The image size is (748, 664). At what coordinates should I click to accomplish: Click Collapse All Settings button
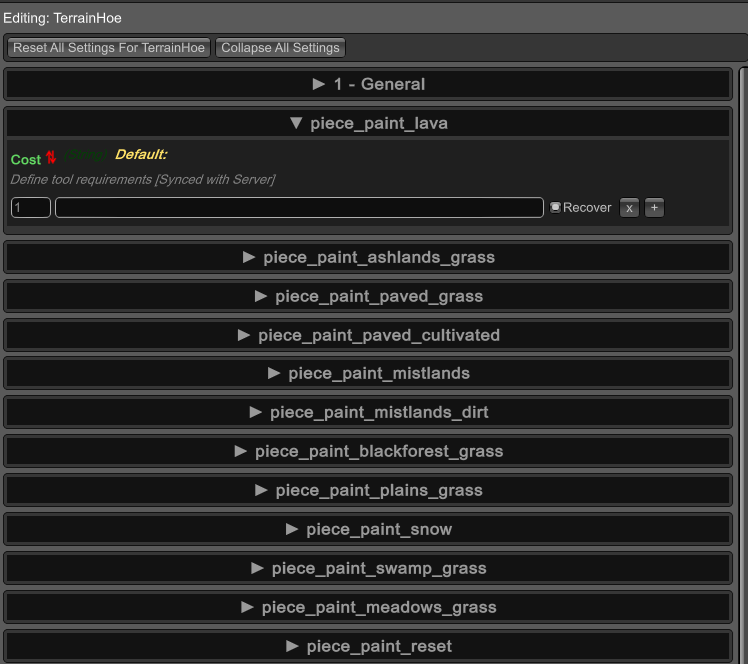[x=280, y=48]
